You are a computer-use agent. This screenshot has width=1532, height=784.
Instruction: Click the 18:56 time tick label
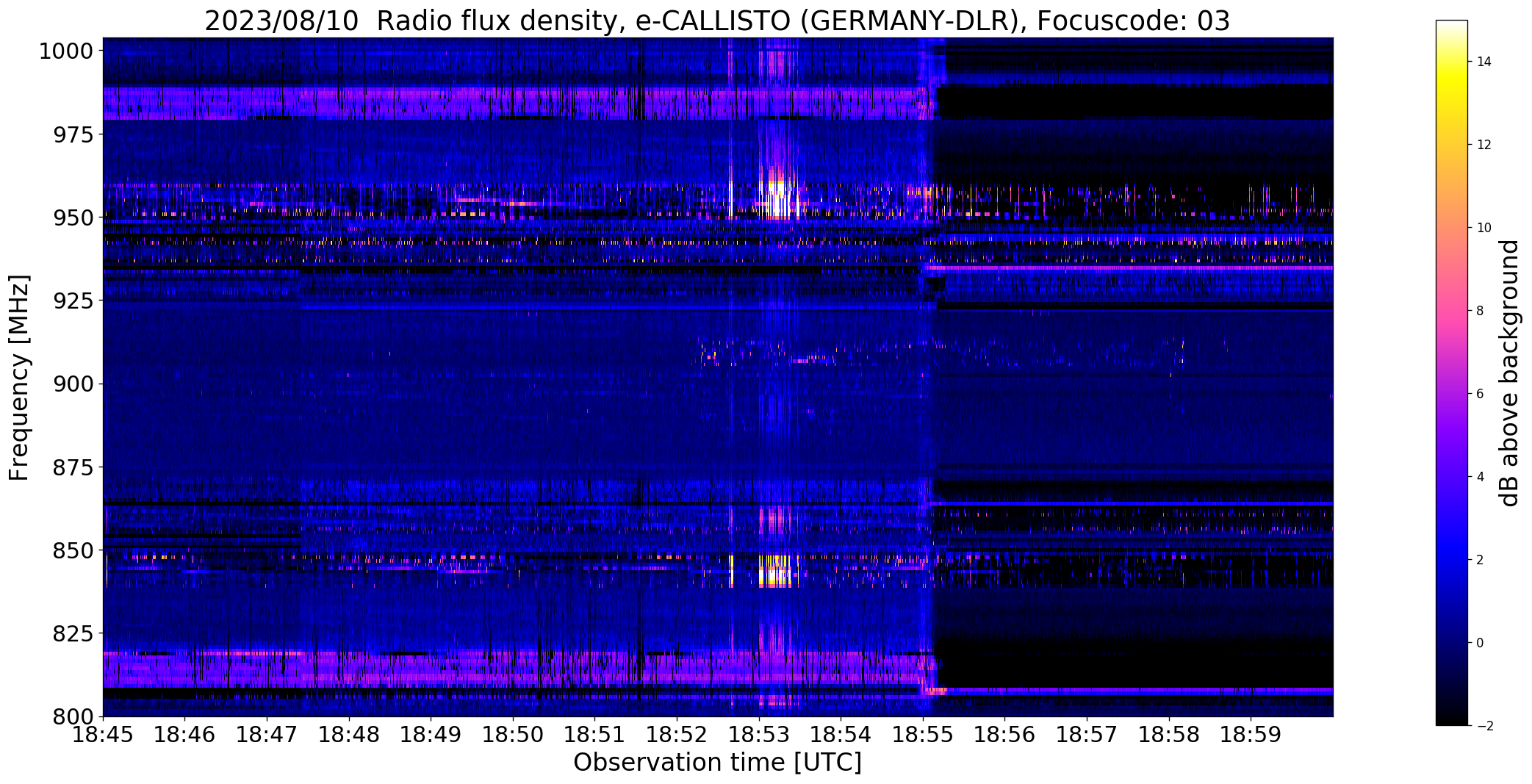(1005, 735)
